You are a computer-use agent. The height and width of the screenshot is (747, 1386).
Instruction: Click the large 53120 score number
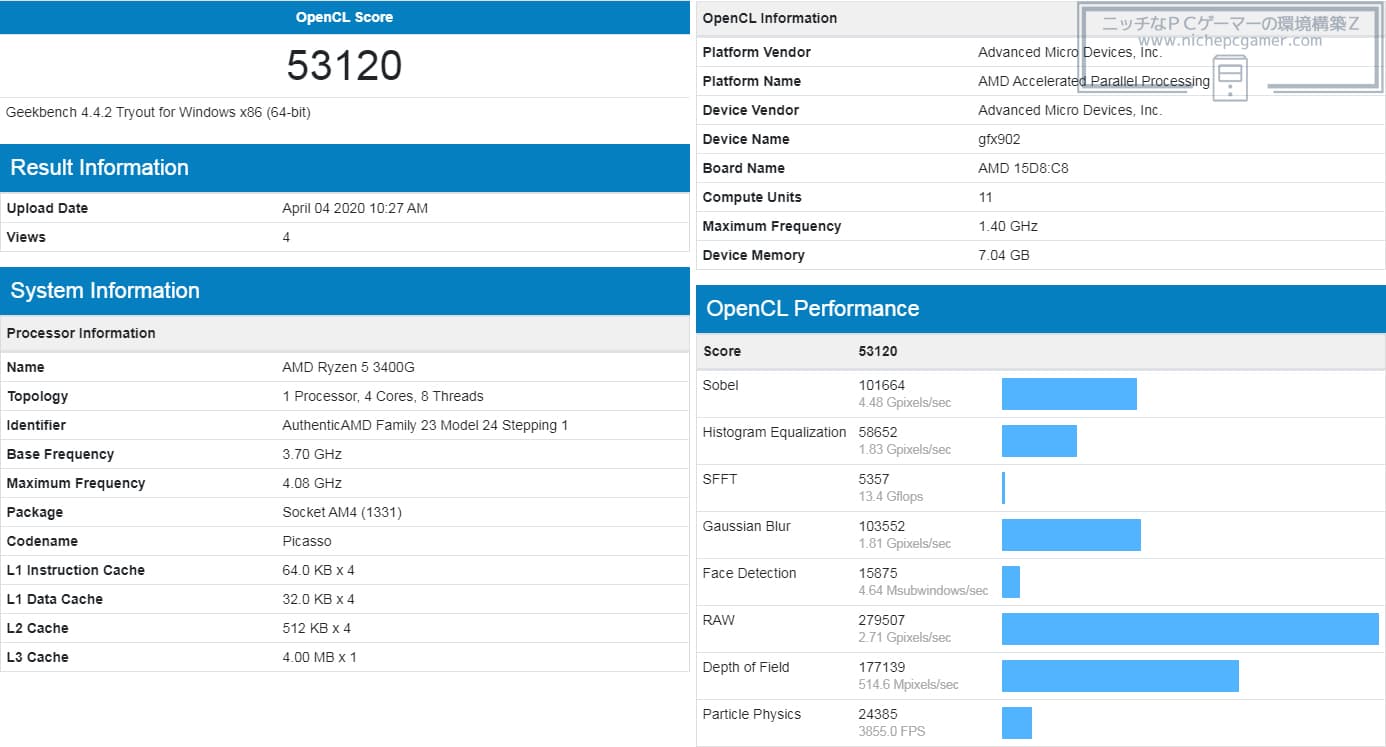pyautogui.click(x=344, y=66)
